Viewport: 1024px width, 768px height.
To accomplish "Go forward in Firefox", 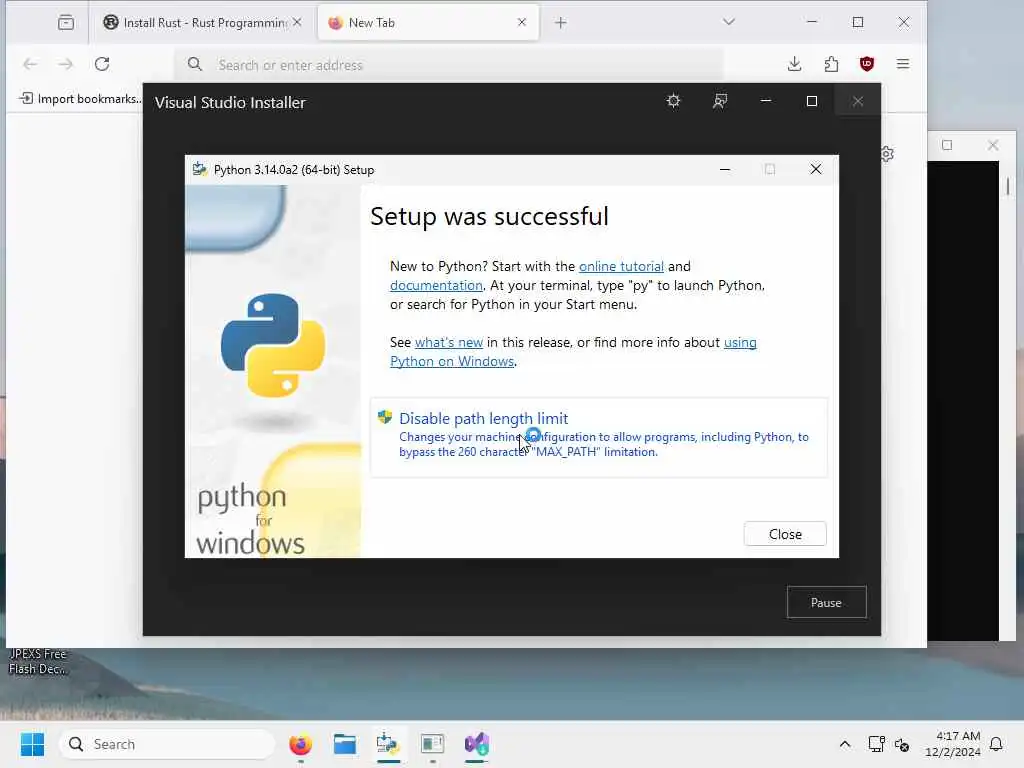I will tap(65, 64).
